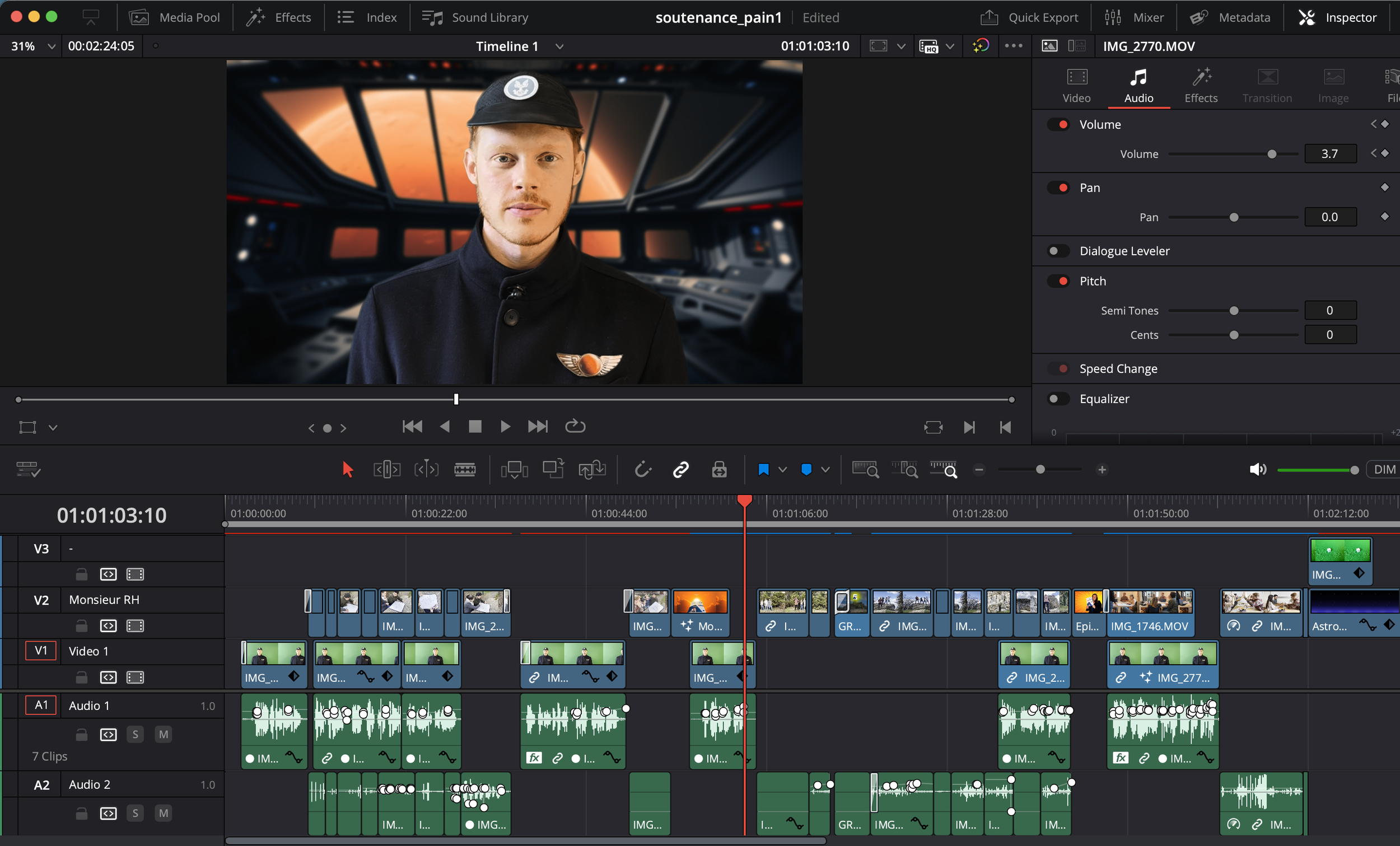This screenshot has width=1400, height=846.
Task: Expand the Timeline 1 name dropdown
Action: tap(559, 46)
